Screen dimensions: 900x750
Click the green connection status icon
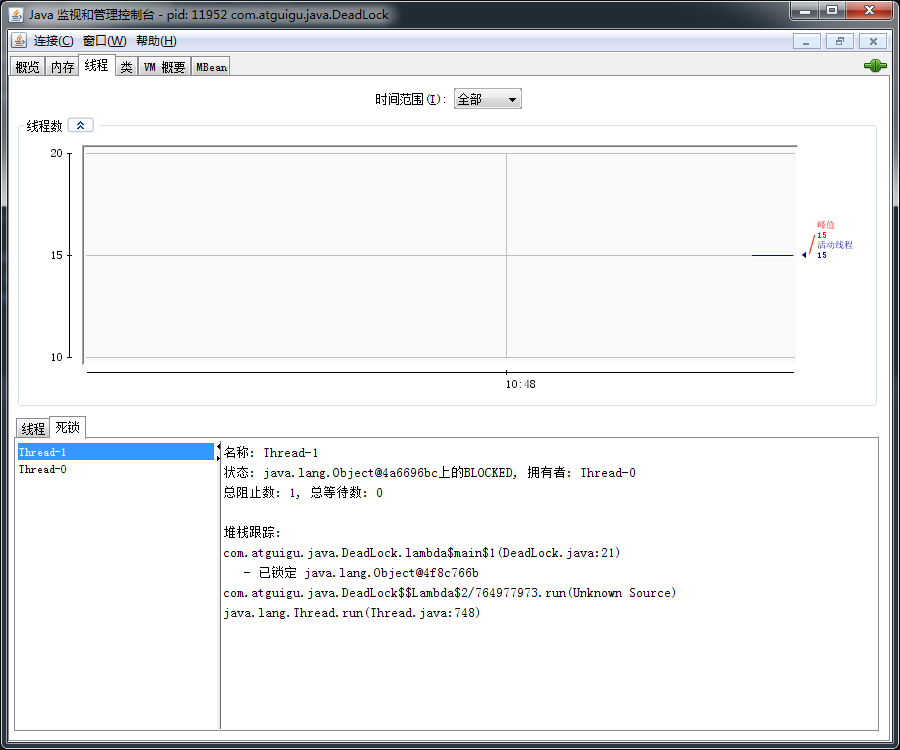[x=875, y=66]
